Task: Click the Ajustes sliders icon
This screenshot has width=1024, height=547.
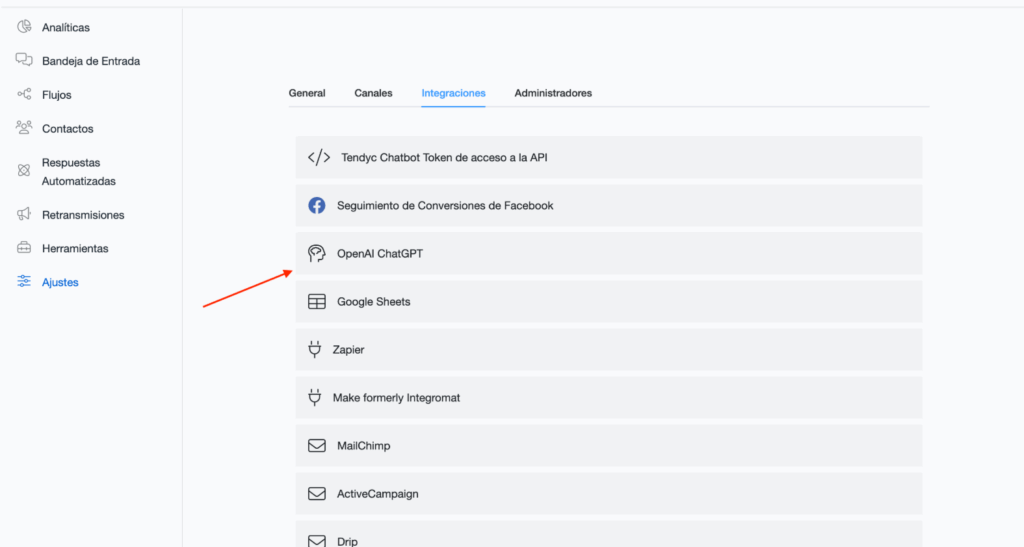Action: click(24, 282)
